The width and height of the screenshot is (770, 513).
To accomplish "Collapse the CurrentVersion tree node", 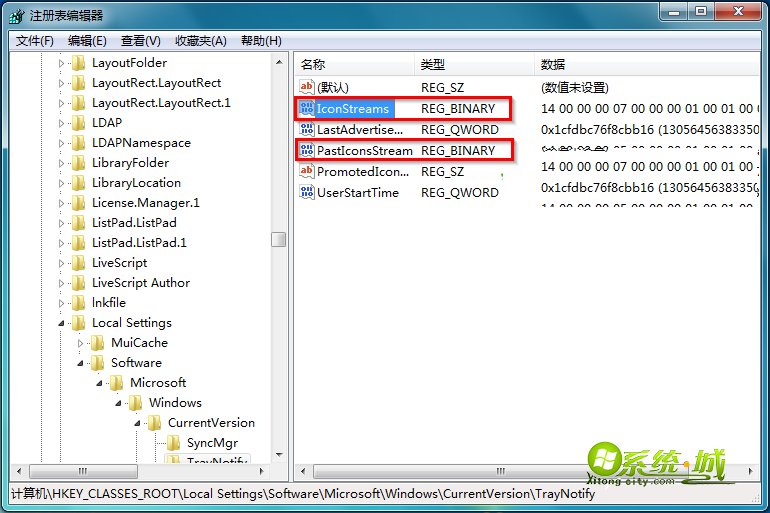I will 138,423.
